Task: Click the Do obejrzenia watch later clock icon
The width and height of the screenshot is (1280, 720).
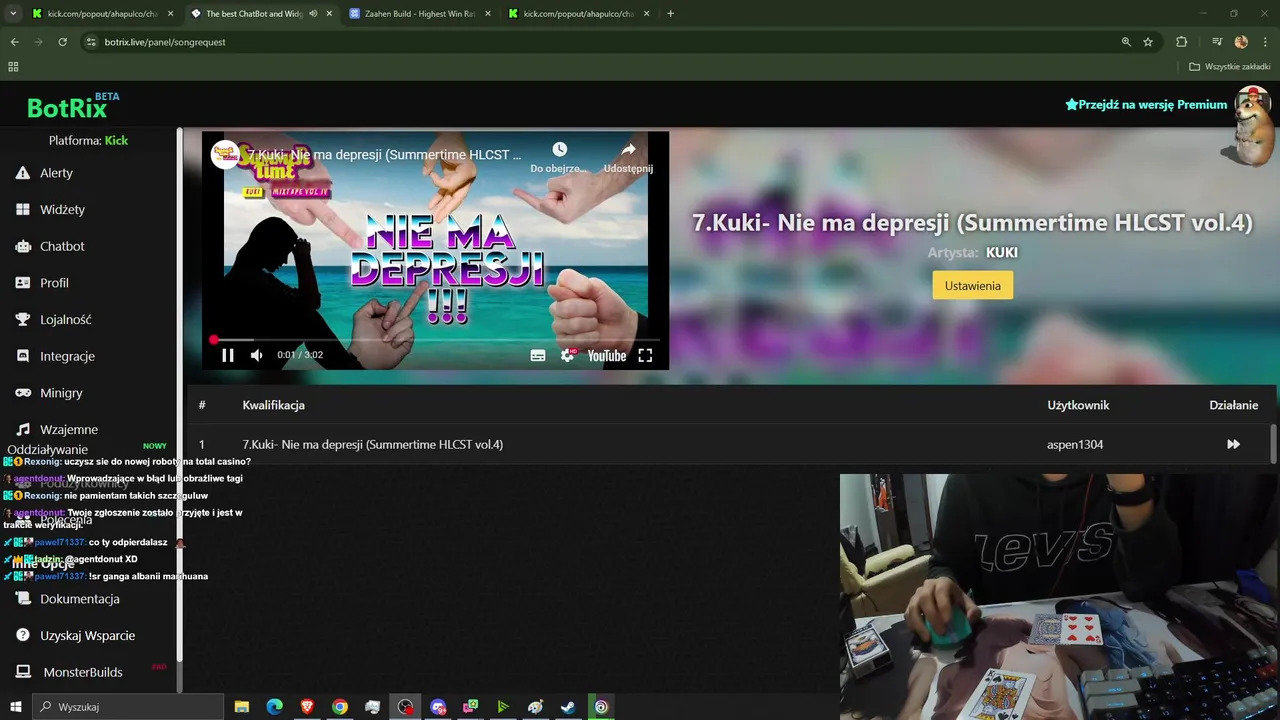Action: [559, 150]
